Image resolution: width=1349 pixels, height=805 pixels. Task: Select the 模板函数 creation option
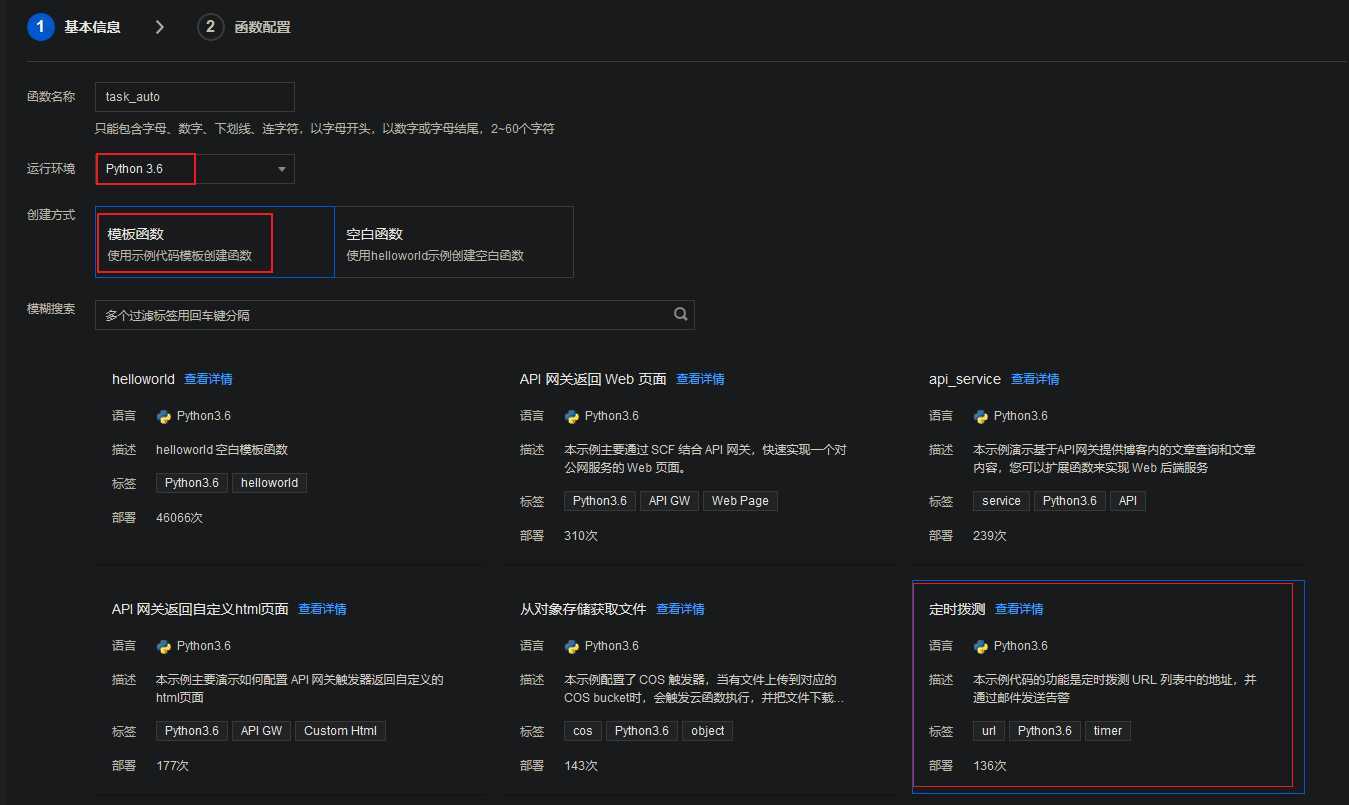214,242
